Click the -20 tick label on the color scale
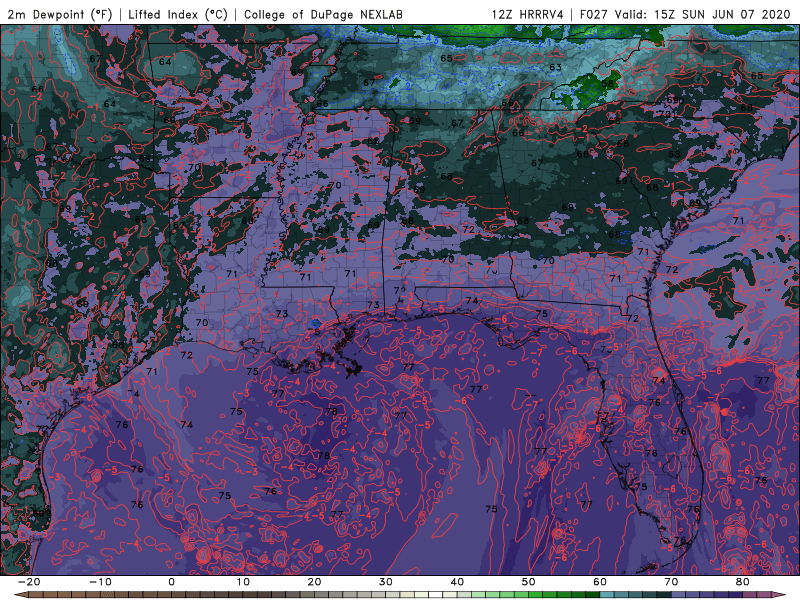Screen dimensions: 800x600 coord(29,582)
